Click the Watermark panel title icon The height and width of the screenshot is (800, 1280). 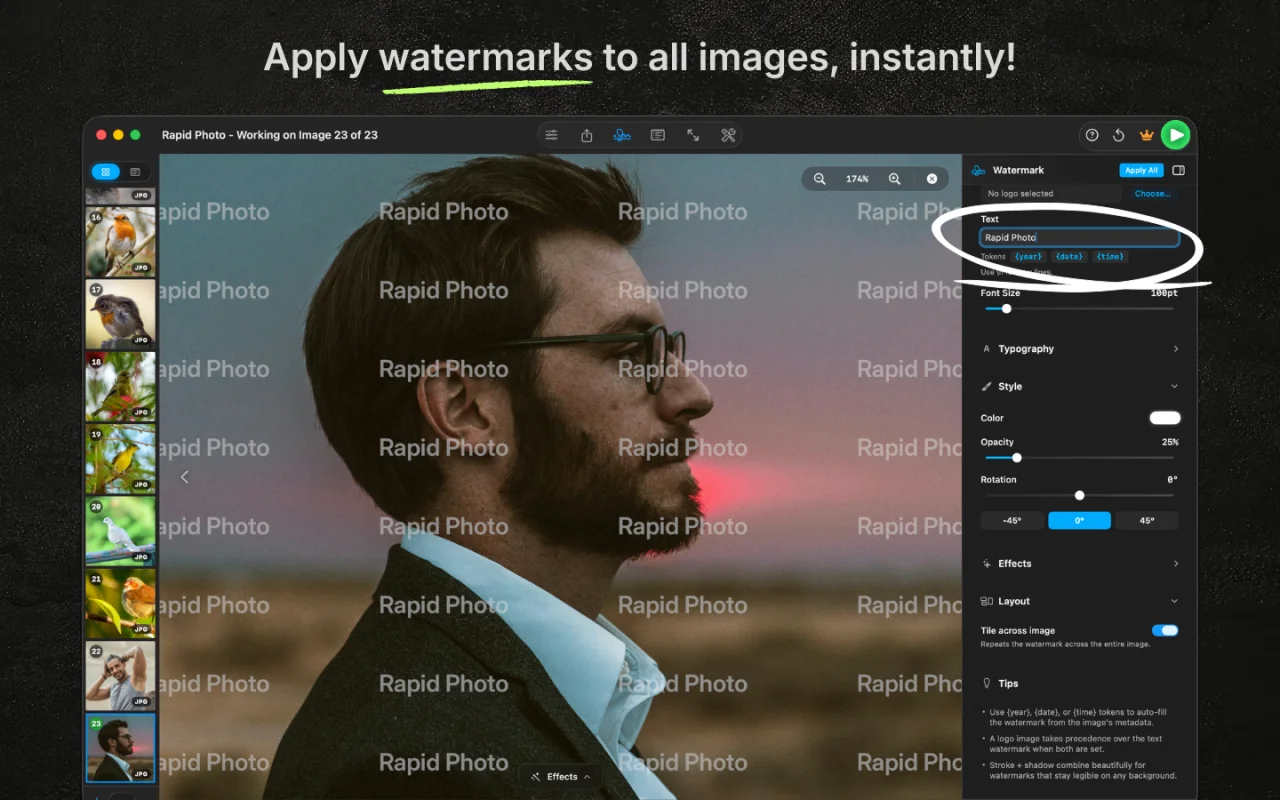click(x=978, y=170)
